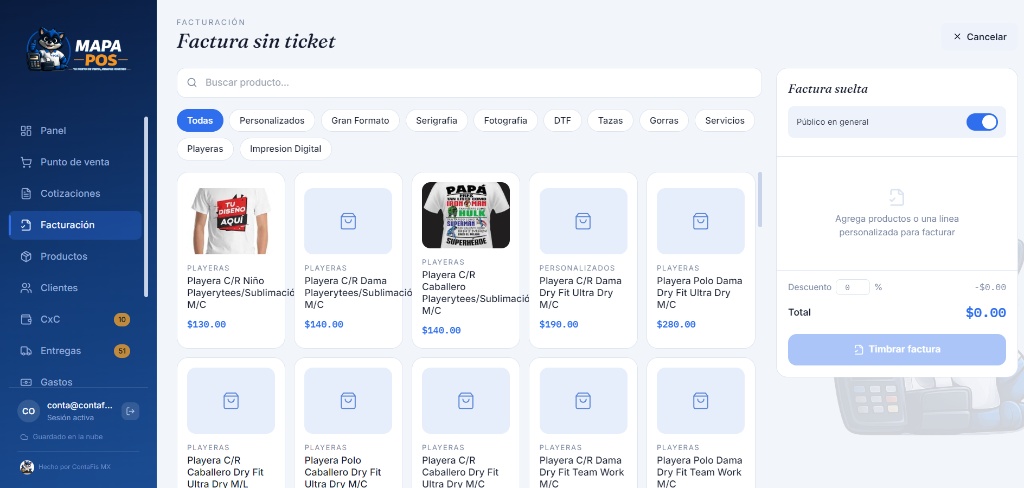Add Playera C/R Caballero Playerytees Papá shirt product

(x=466, y=260)
